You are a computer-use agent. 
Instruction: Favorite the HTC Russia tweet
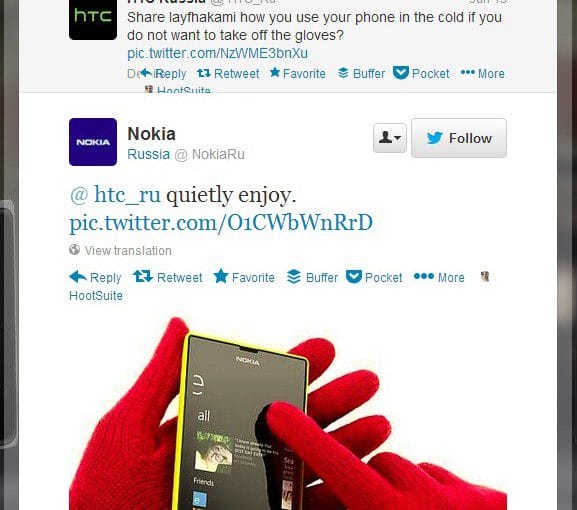click(297, 74)
